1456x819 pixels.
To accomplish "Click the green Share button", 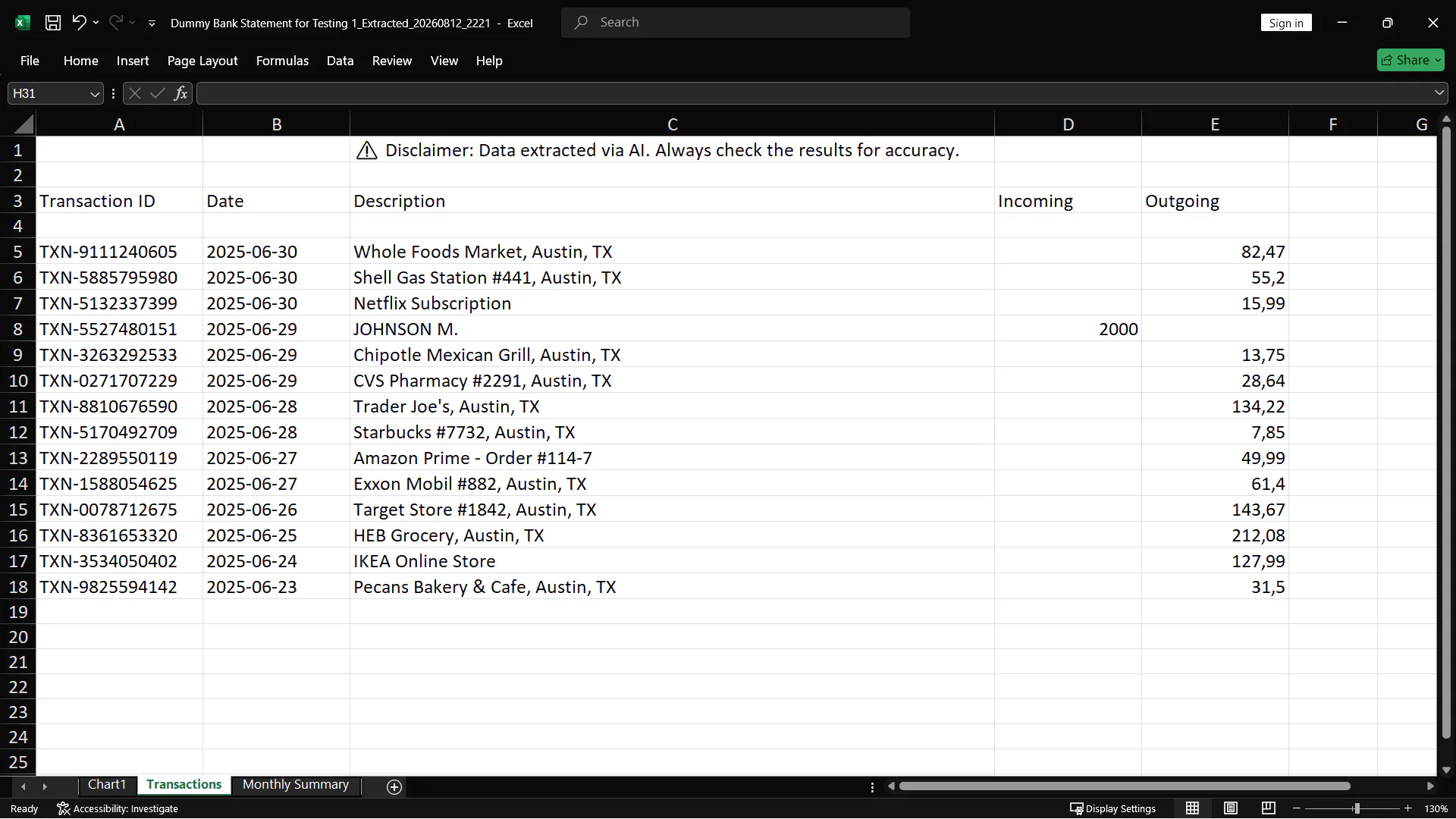I will coord(1410,60).
